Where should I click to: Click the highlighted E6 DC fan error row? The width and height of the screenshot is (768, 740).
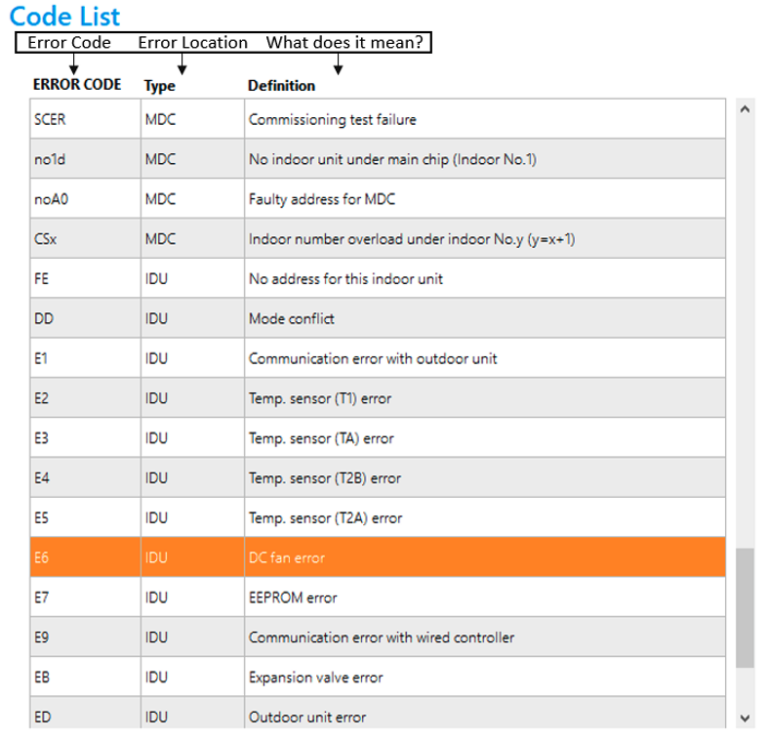(x=378, y=557)
